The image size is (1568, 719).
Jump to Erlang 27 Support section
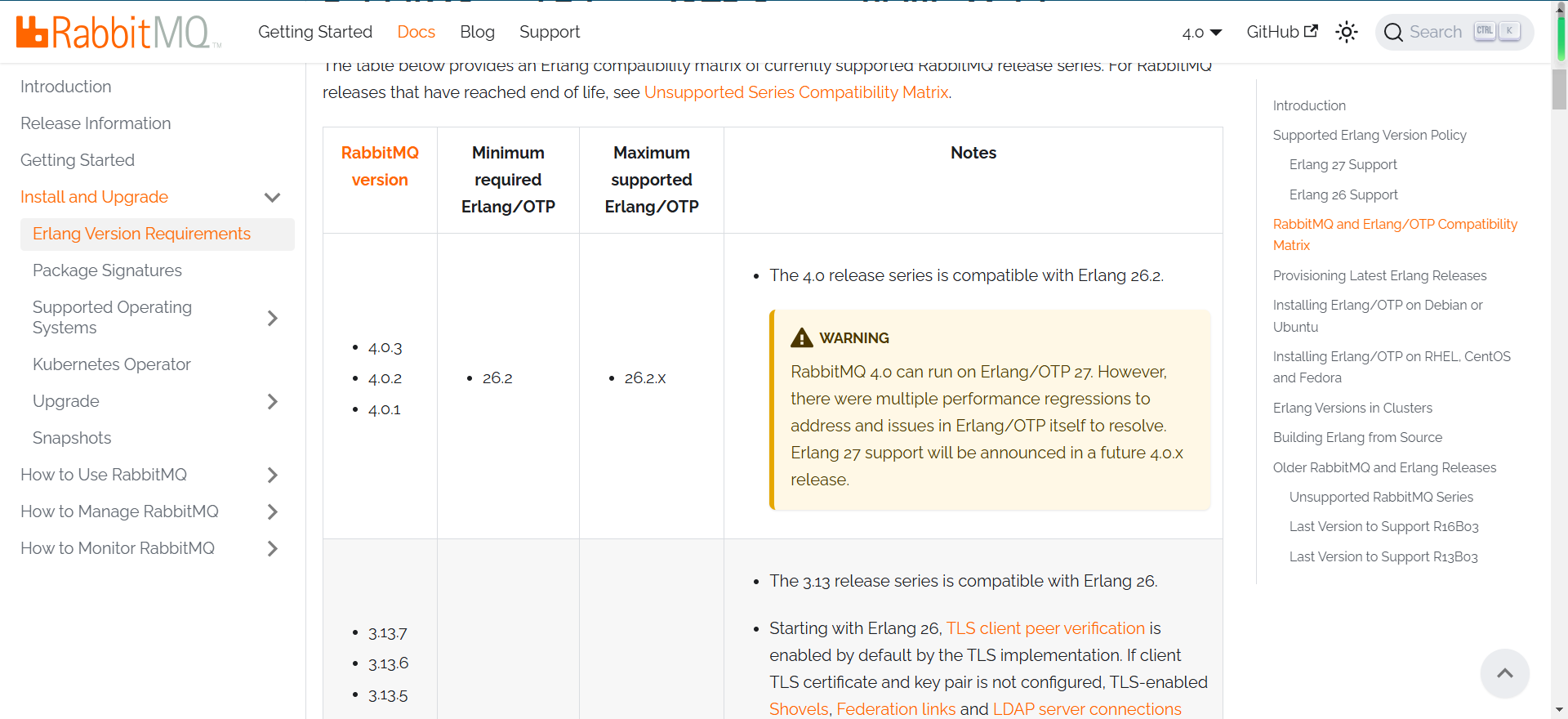pyautogui.click(x=1343, y=165)
